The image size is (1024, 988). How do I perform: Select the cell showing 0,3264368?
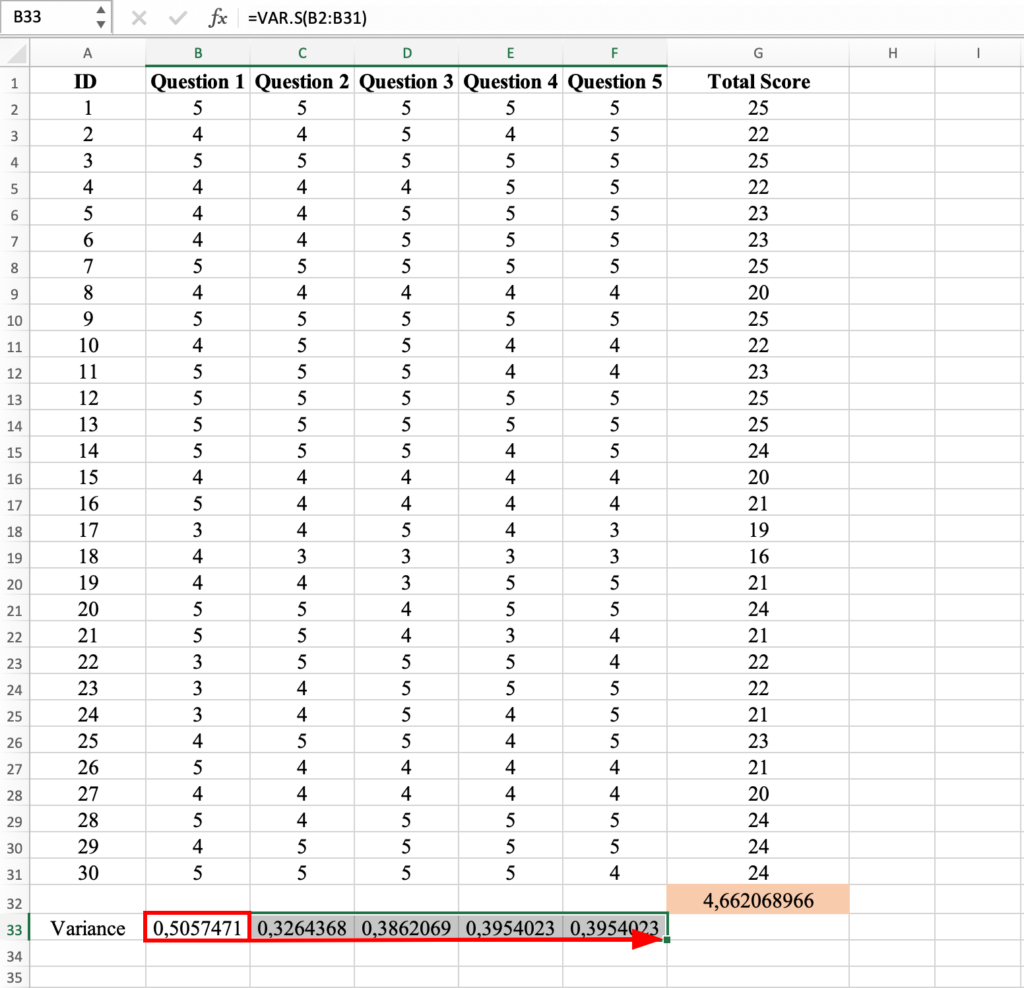point(301,928)
